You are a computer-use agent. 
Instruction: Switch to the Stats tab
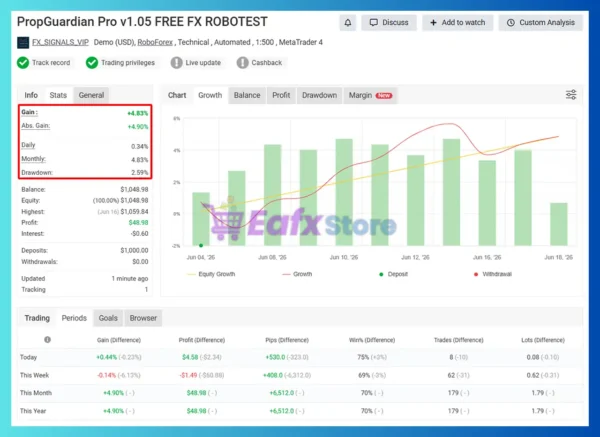click(x=58, y=95)
